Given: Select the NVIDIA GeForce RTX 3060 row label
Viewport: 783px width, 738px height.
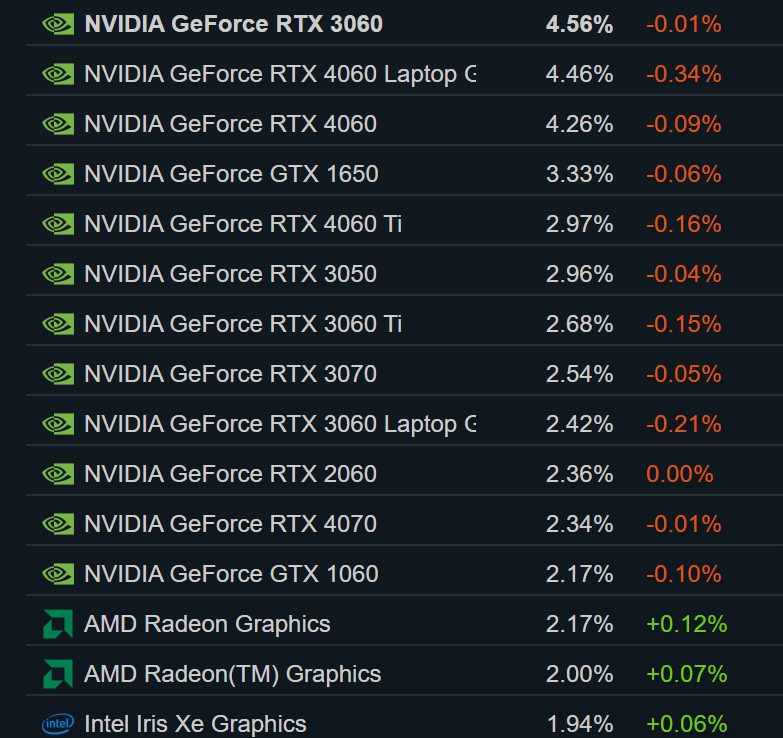Looking at the screenshot, I should 233,24.
